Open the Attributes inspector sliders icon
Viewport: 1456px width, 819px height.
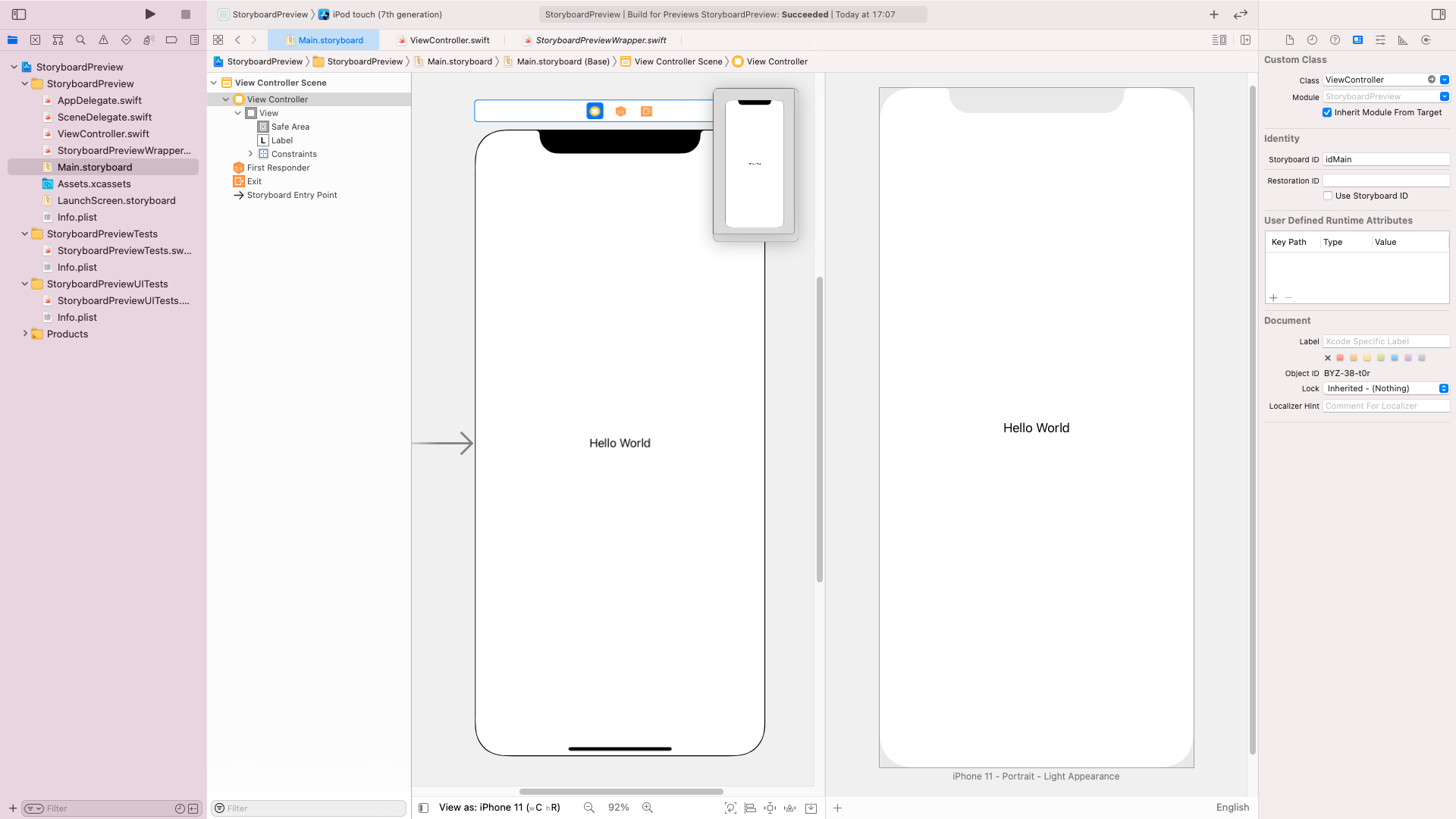pyautogui.click(x=1380, y=39)
